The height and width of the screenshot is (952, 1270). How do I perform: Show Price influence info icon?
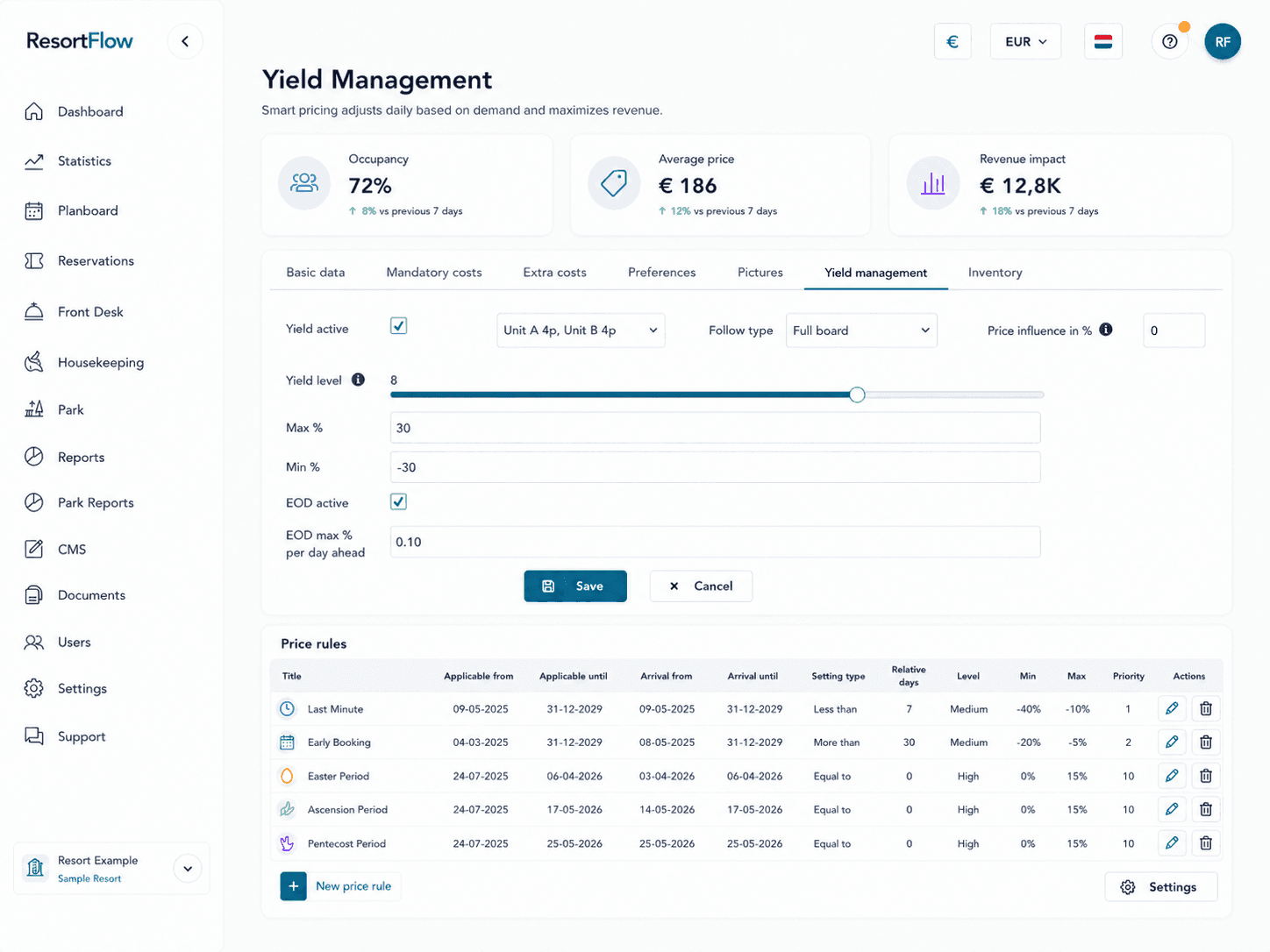[x=1106, y=330]
